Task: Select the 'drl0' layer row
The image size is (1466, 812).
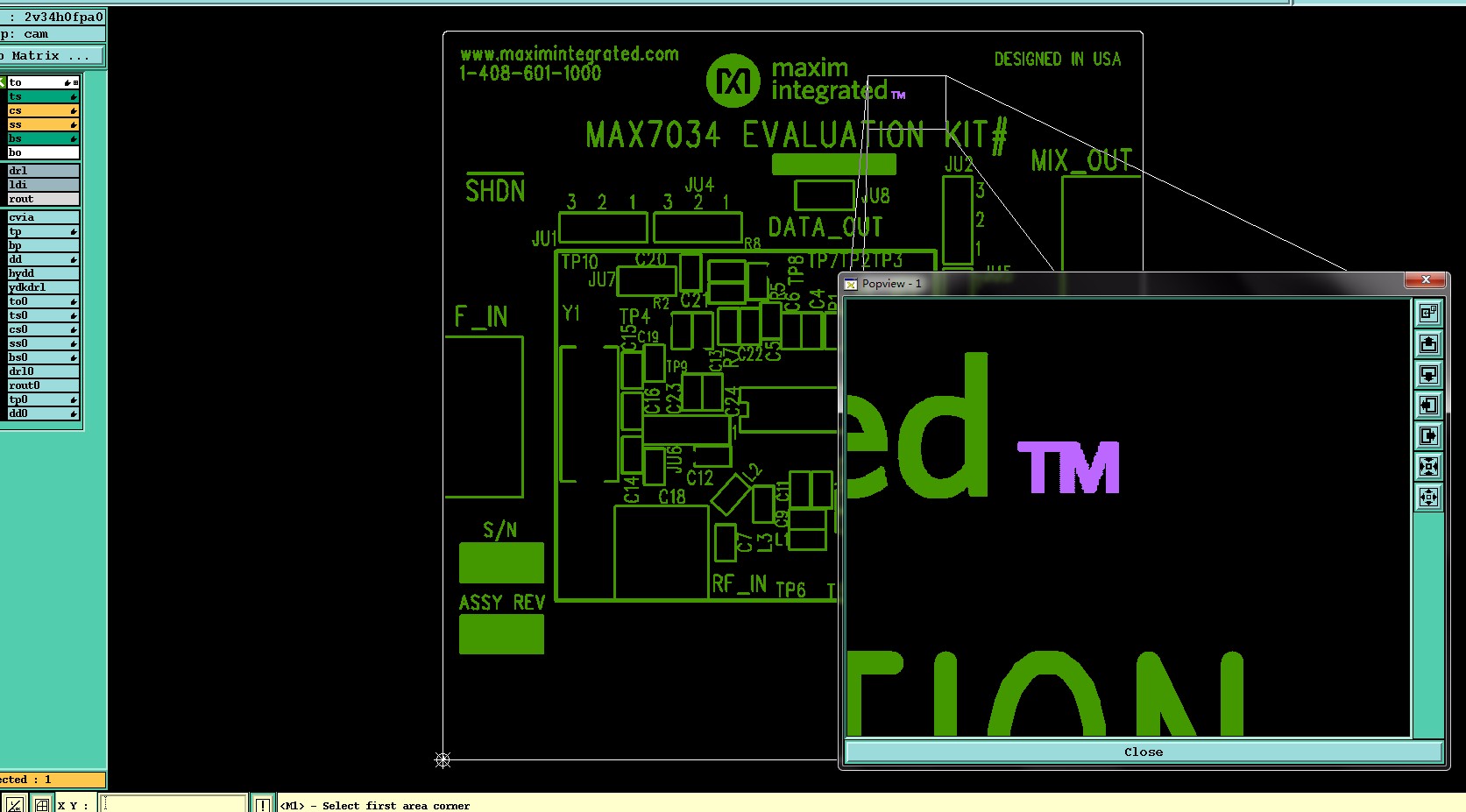Action: [43, 371]
